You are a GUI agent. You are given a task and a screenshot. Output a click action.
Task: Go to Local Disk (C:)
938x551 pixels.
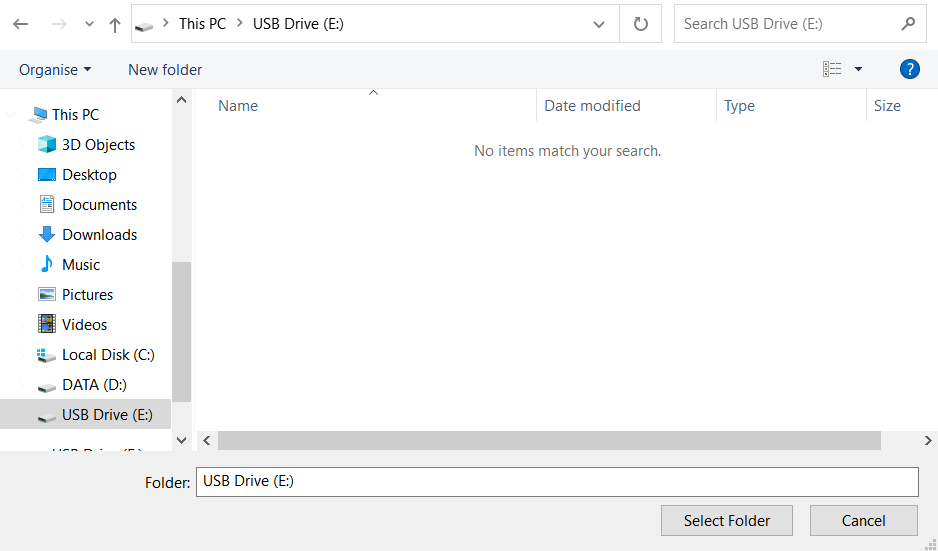click(x=107, y=355)
